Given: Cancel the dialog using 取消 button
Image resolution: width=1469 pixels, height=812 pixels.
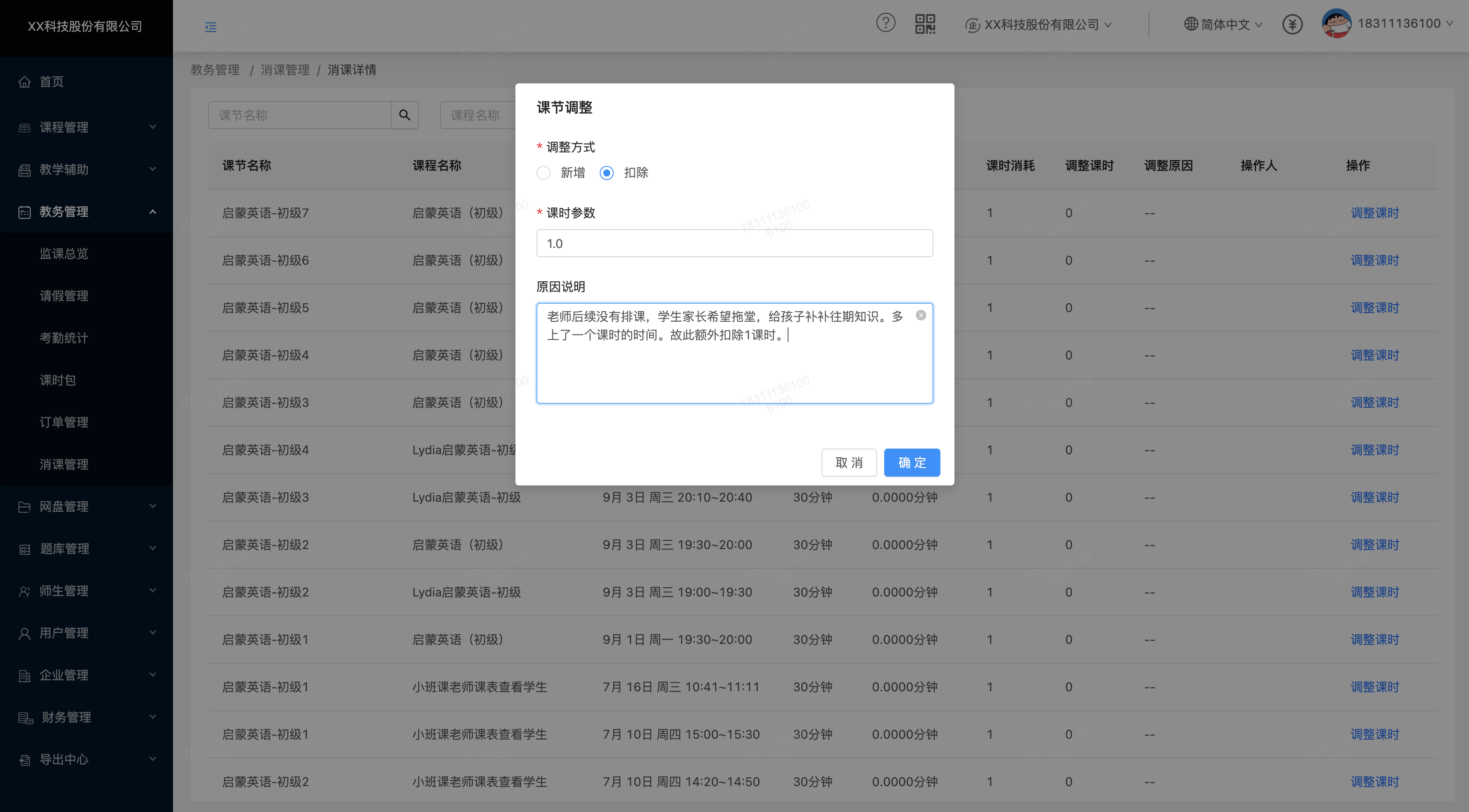Looking at the screenshot, I should (x=849, y=463).
